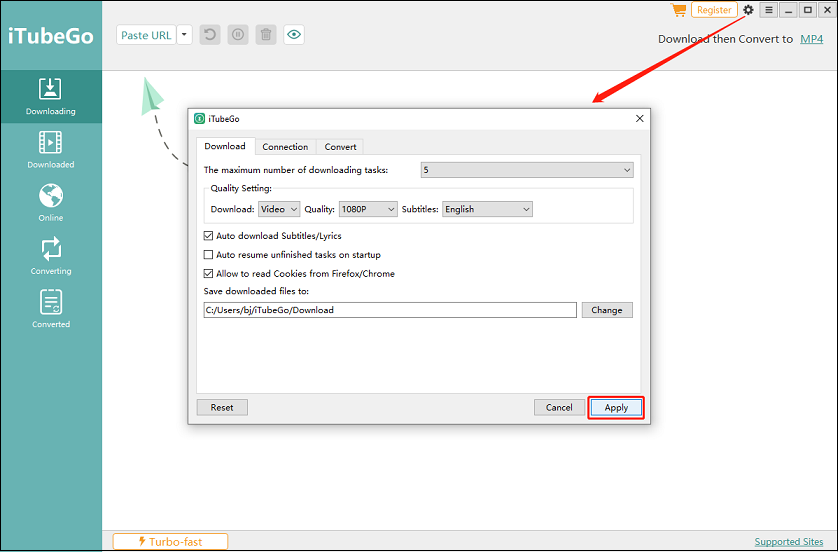Toggle Auto download Subtitles/Lyrics checkbox
The image size is (838, 552).
point(208,236)
